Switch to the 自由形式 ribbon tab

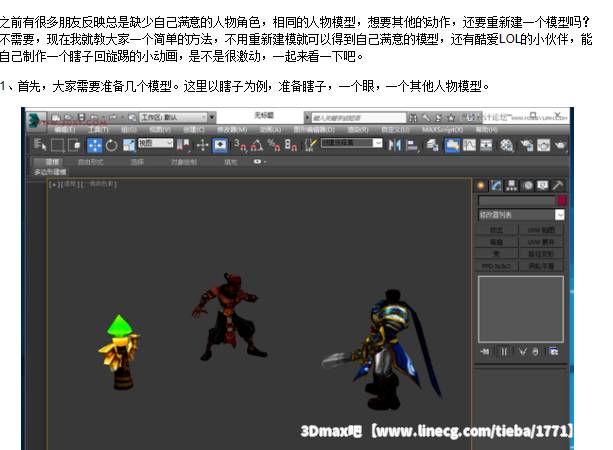[91, 162]
